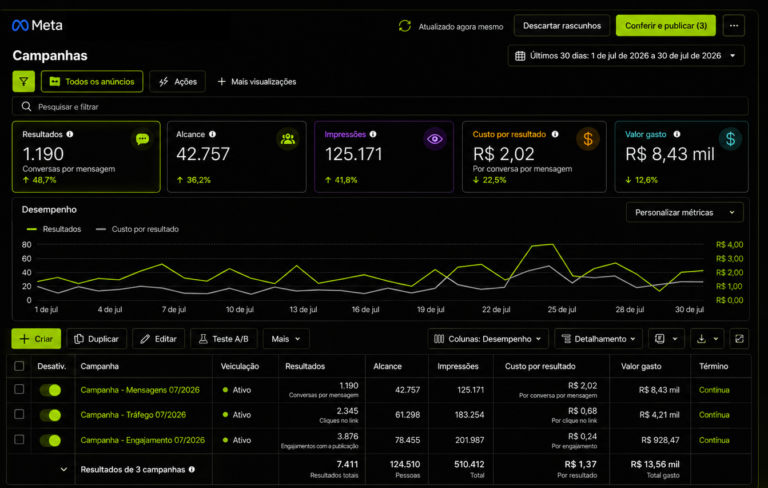
Task: Open the Mais dropdown in toolbar
Action: click(x=286, y=339)
